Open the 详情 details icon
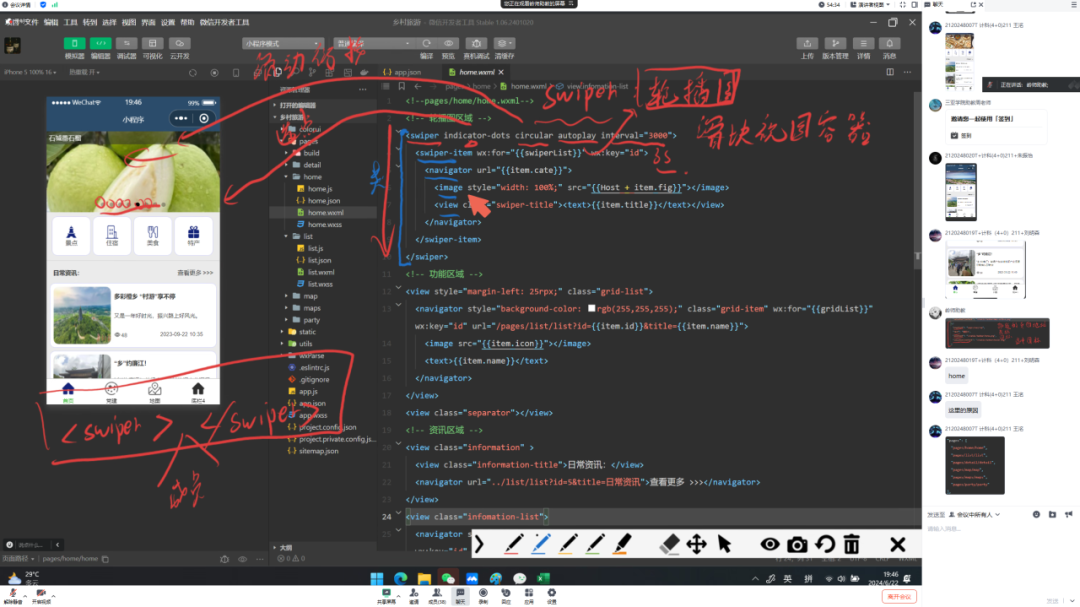 tap(863, 43)
